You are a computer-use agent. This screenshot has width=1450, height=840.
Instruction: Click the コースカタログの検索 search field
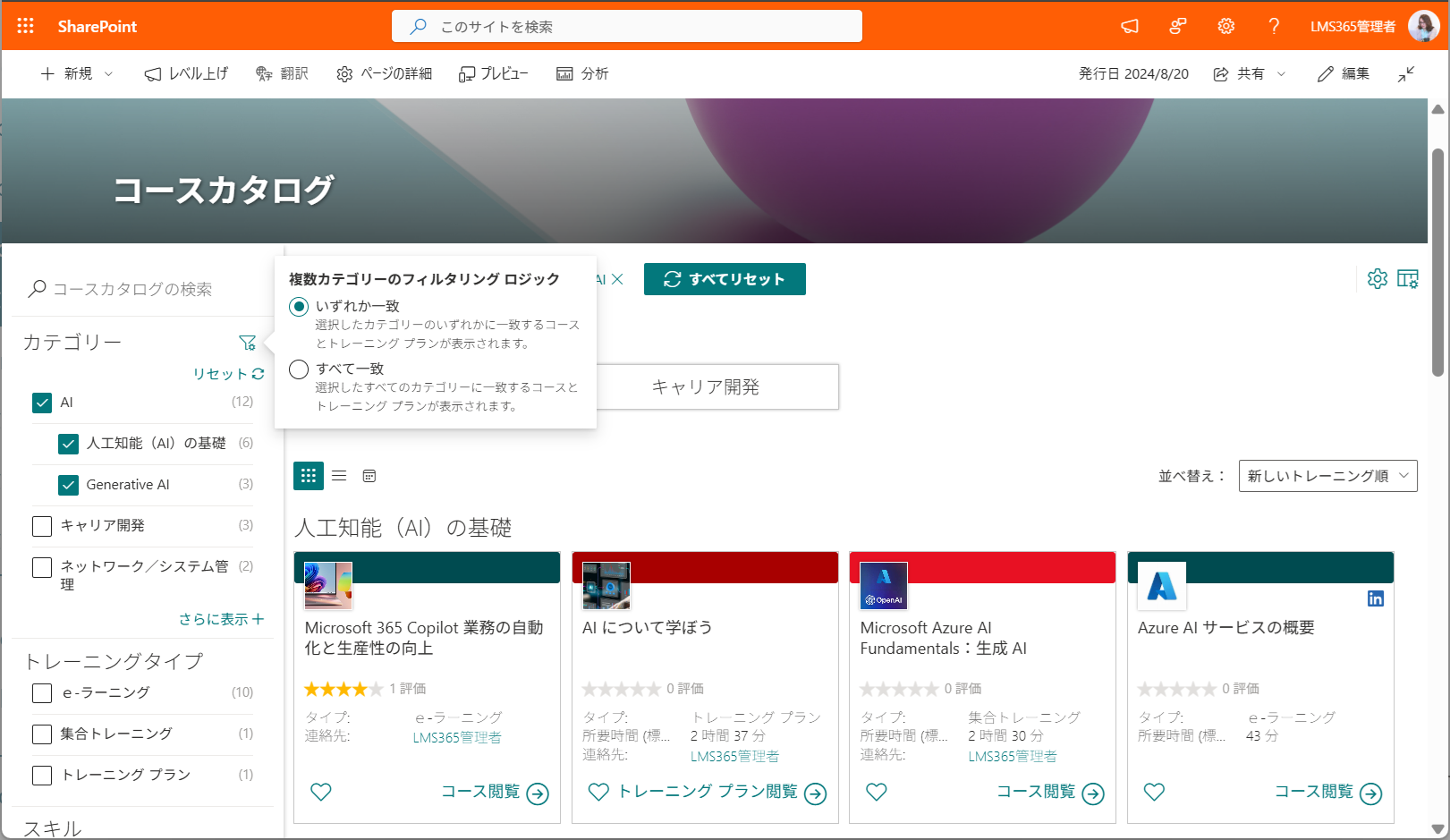coord(143,289)
